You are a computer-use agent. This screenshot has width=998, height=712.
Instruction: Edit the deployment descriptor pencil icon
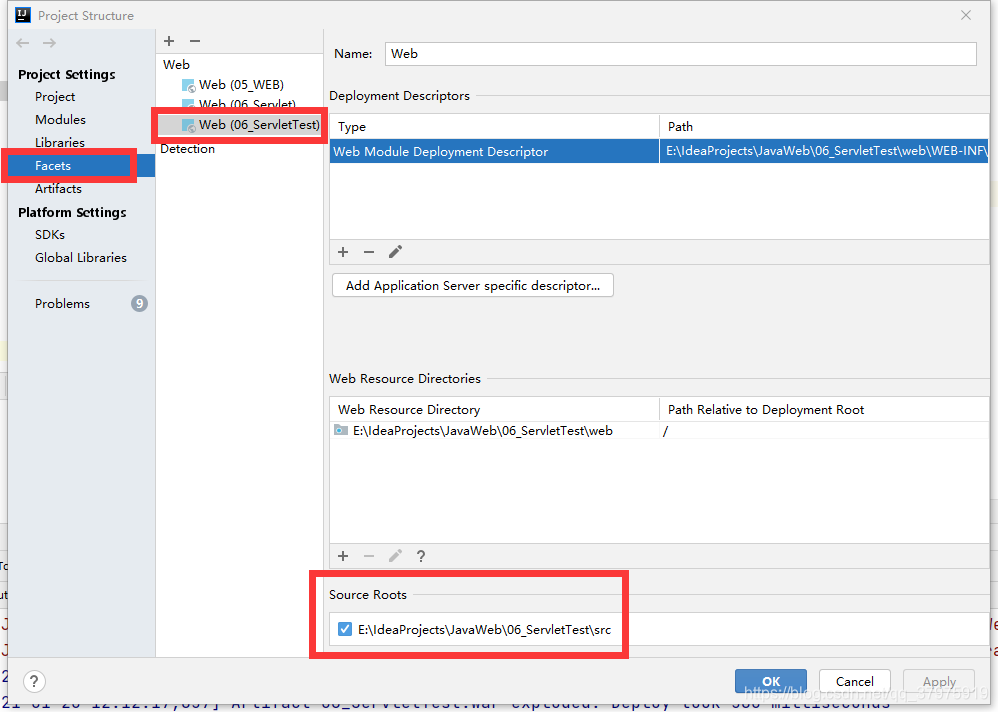click(x=395, y=252)
